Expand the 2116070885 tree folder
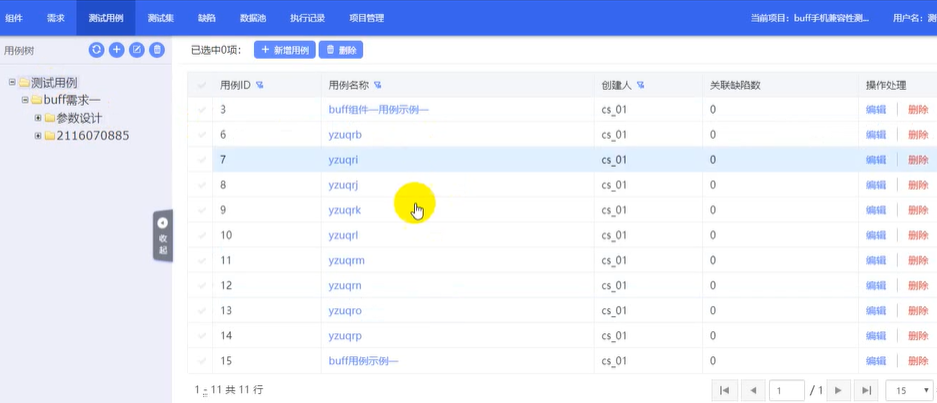 pos(38,136)
